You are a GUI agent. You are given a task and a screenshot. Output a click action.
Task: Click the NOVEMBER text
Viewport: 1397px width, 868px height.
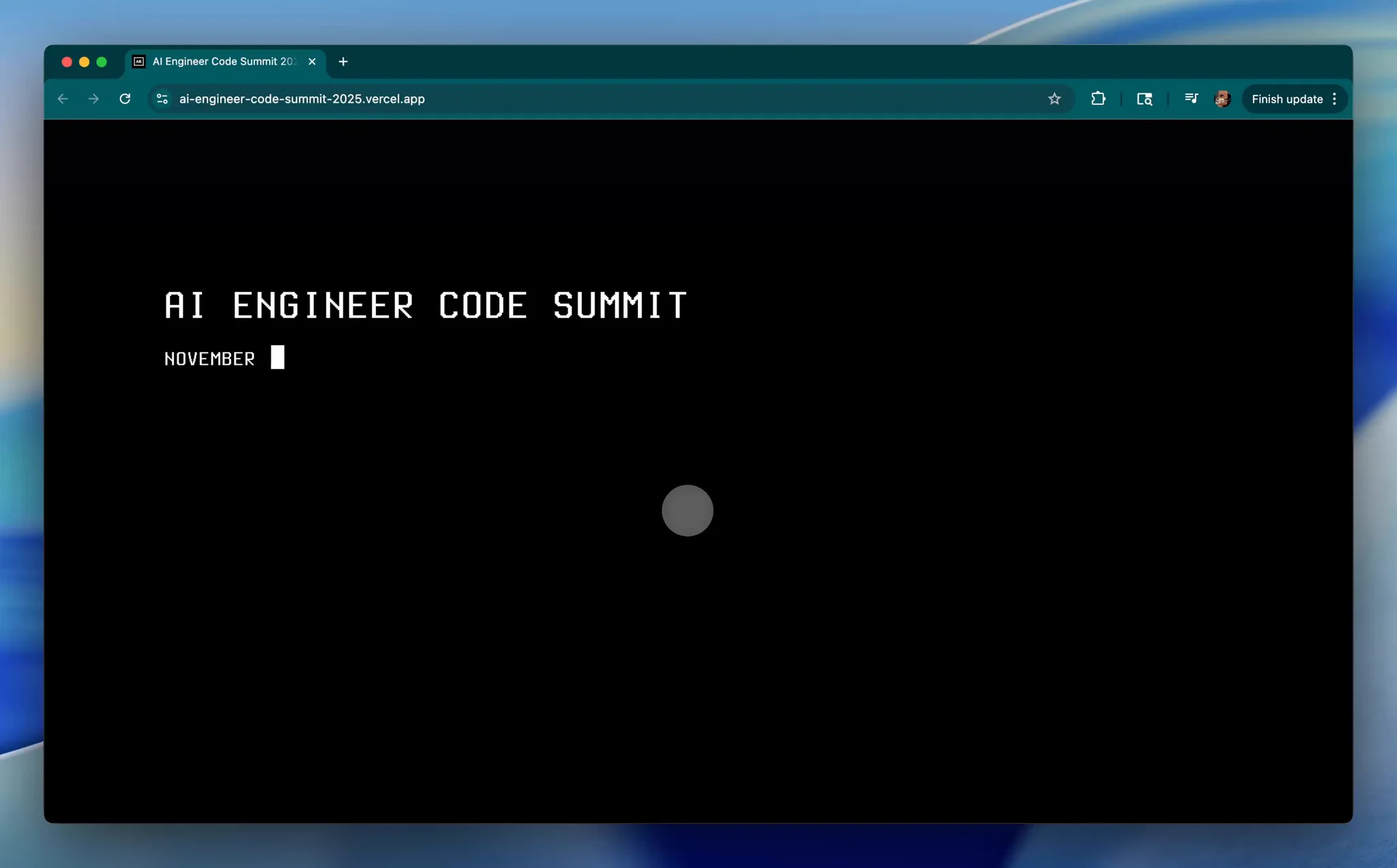pos(209,359)
